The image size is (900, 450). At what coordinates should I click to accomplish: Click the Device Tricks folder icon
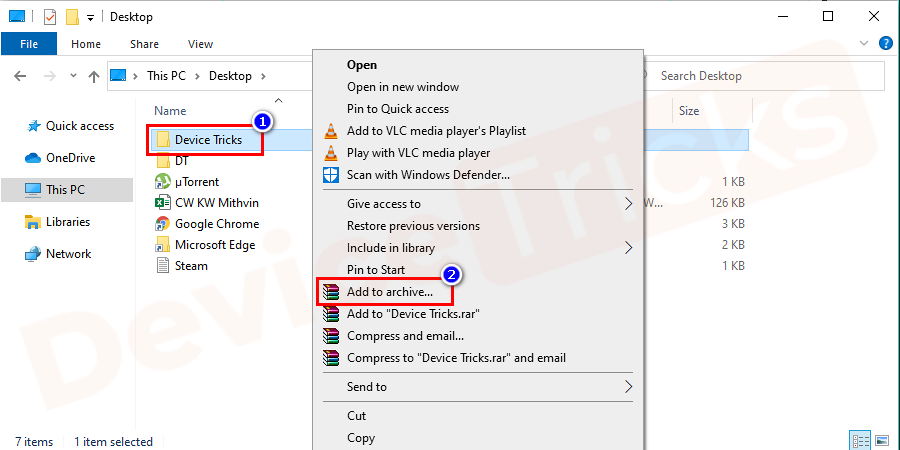(163, 139)
